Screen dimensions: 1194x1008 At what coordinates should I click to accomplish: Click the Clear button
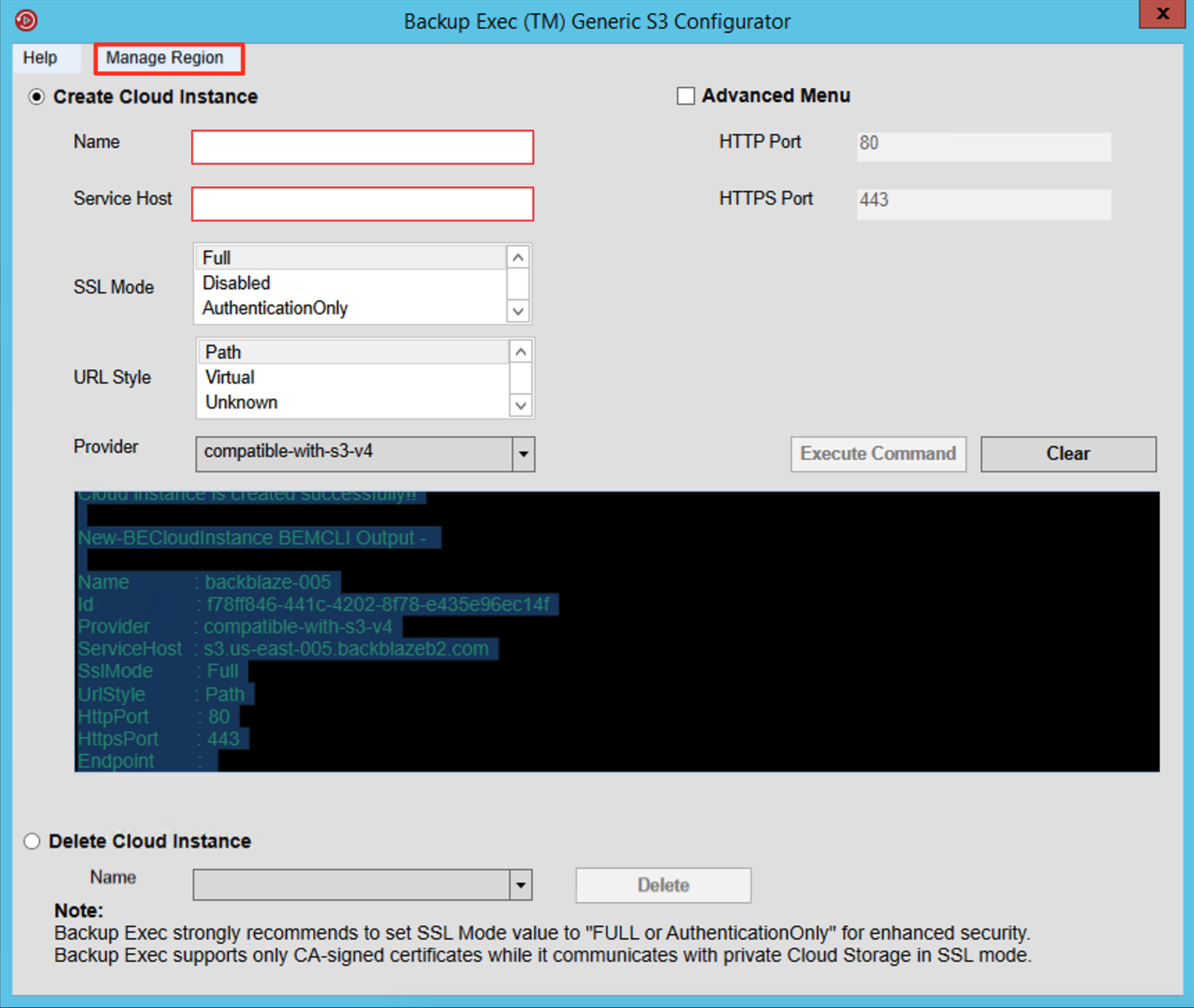[x=1068, y=454]
